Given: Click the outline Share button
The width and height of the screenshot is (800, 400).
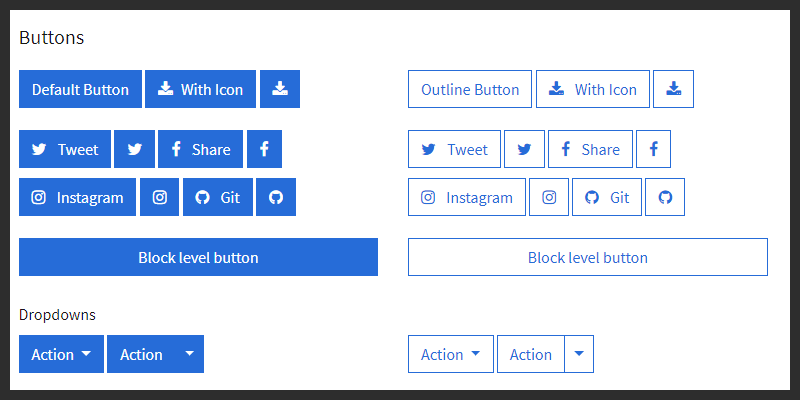Looking at the screenshot, I should pyautogui.click(x=590, y=149).
